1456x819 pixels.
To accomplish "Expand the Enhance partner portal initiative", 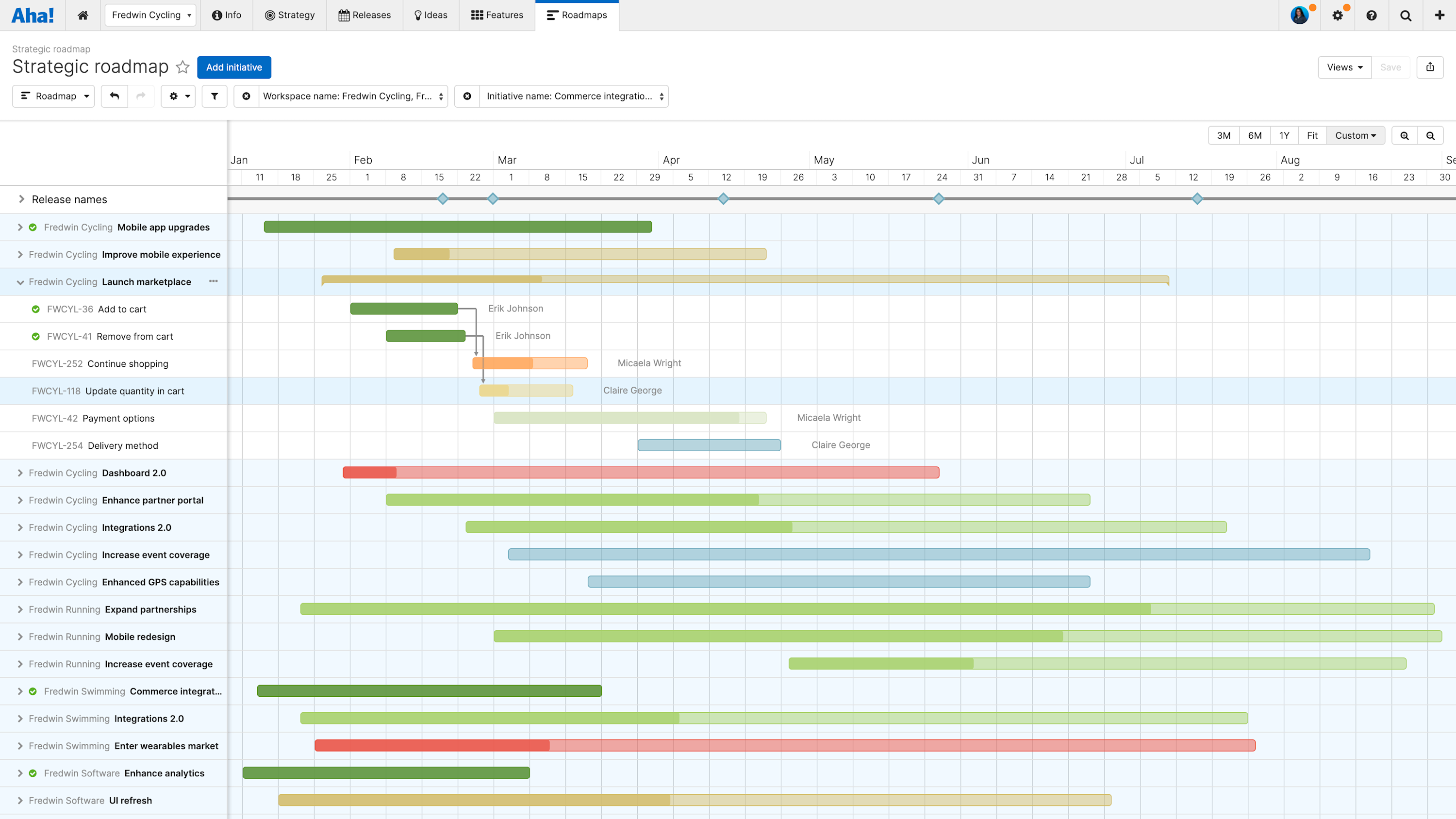I will click(x=20, y=500).
